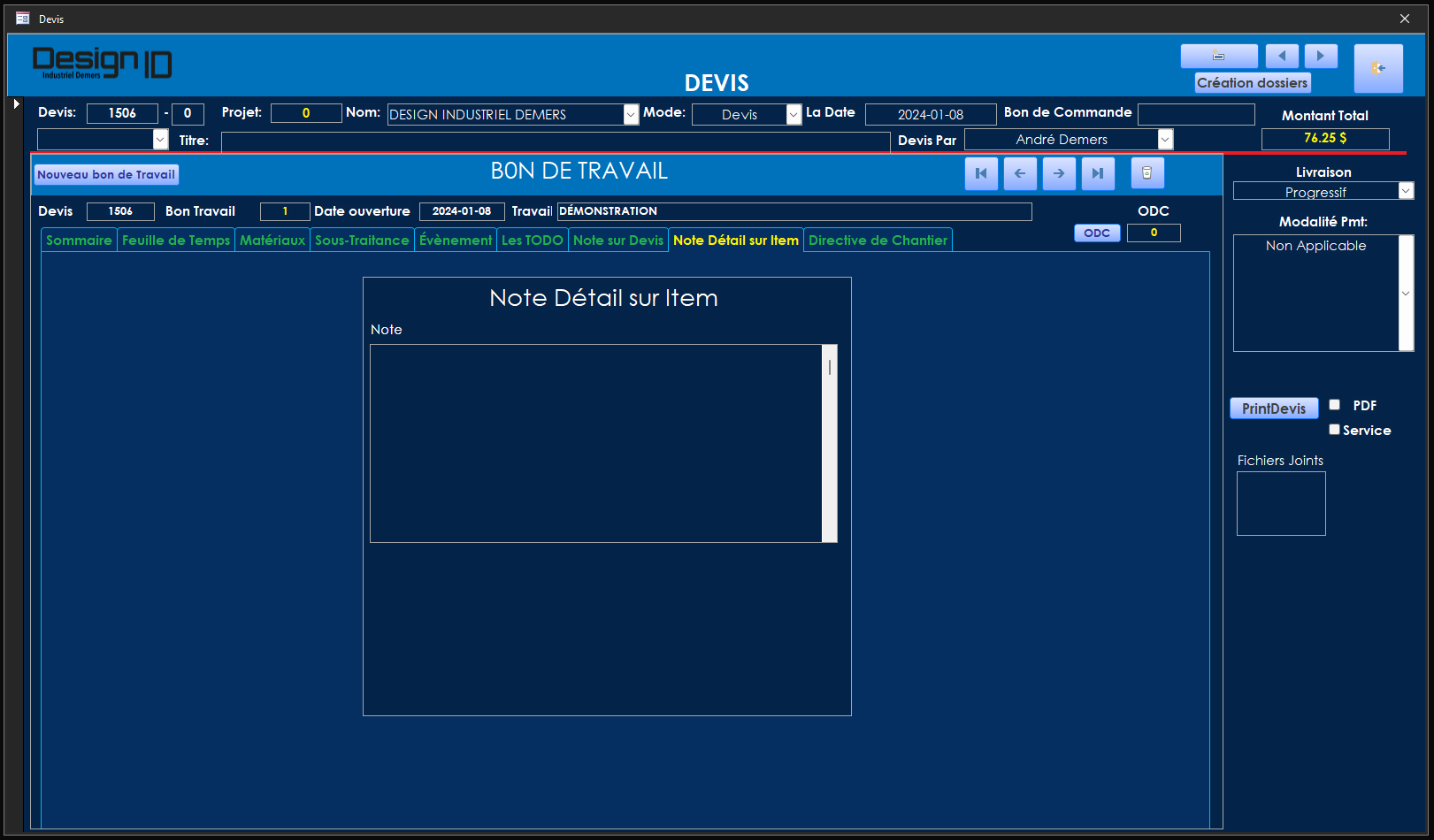This screenshot has height=840, width=1434.
Task: Toggle the Service checkbox
Action: tap(1334, 430)
